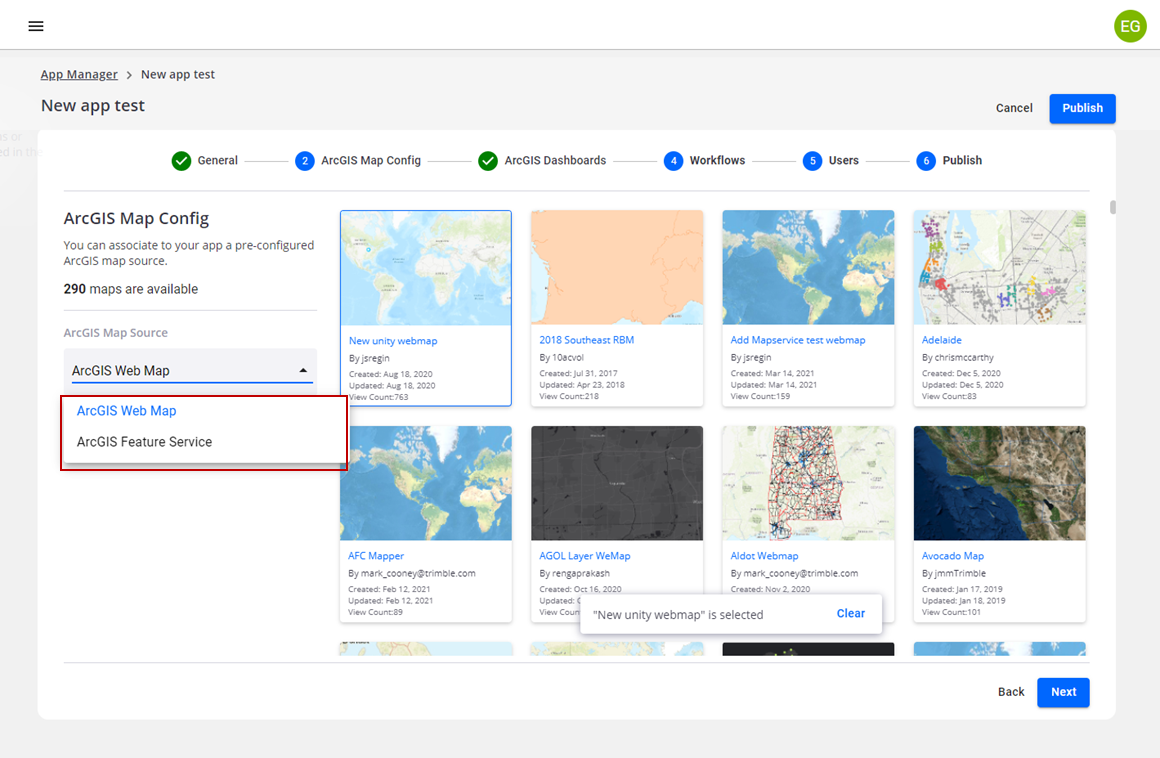Open the hamburger navigation menu

point(36,27)
